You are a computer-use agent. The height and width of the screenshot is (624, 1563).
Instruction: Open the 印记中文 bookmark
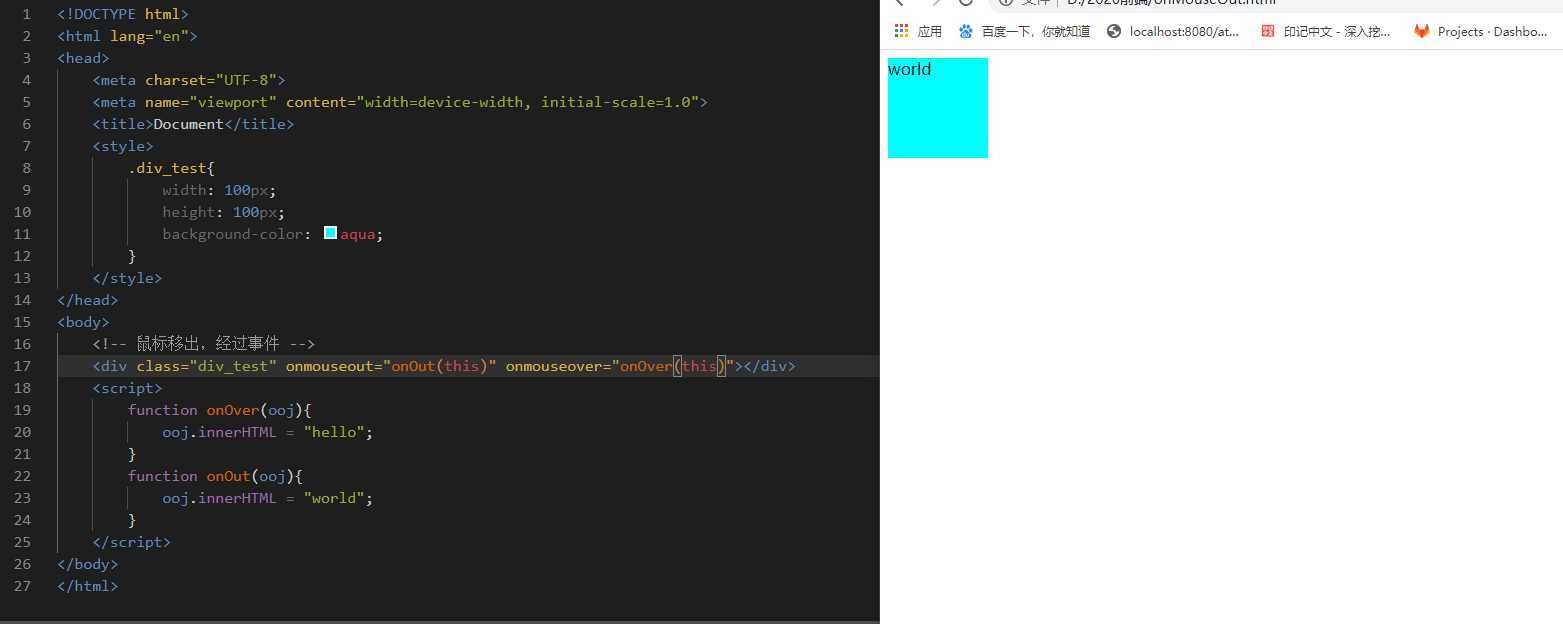[x=1326, y=31]
